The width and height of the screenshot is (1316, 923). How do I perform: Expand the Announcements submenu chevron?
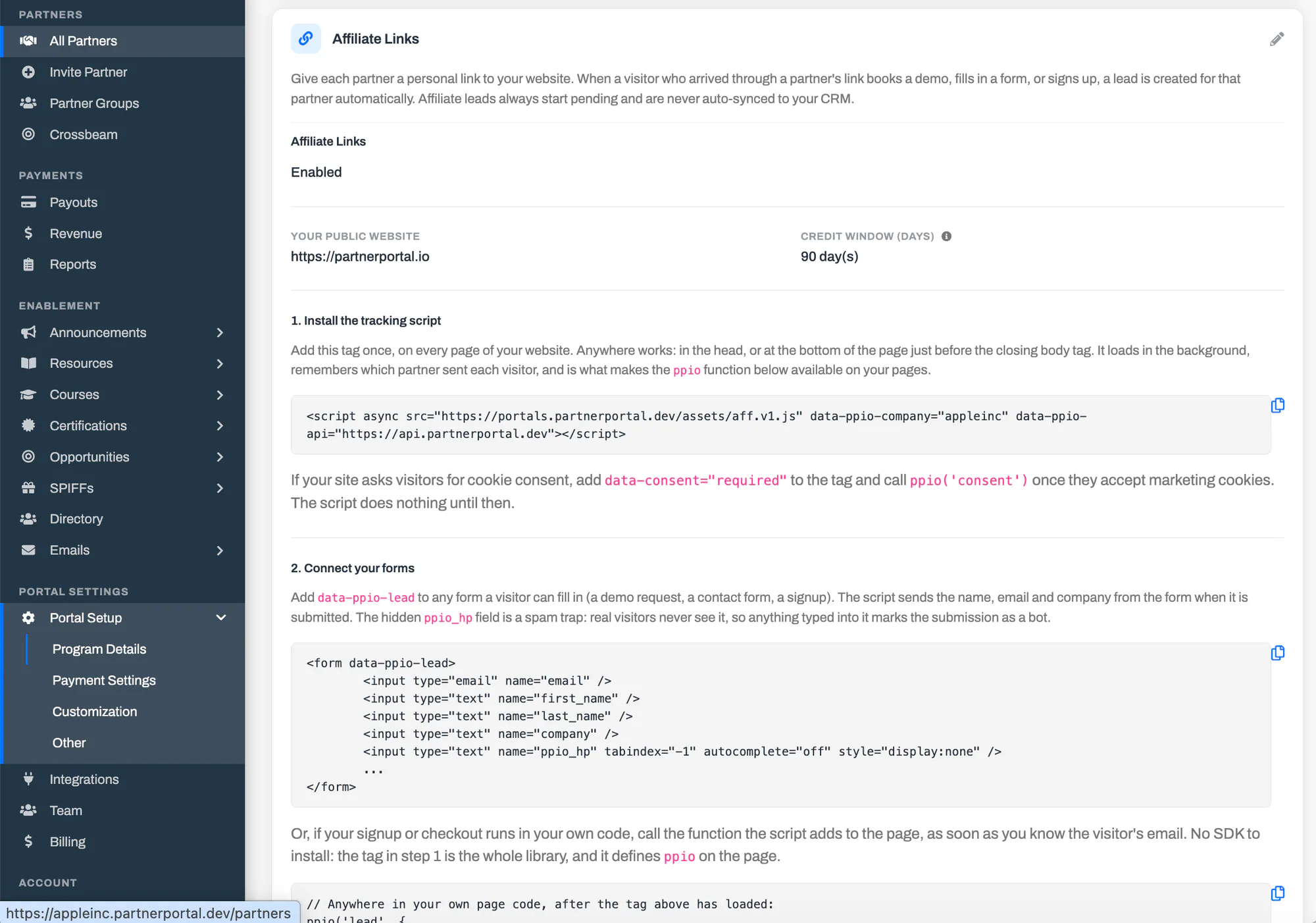click(x=220, y=333)
